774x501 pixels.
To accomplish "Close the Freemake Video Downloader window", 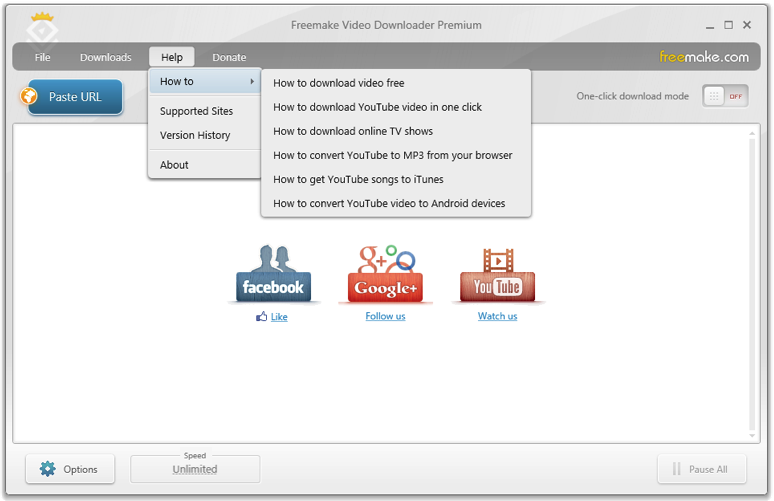I will 747,25.
